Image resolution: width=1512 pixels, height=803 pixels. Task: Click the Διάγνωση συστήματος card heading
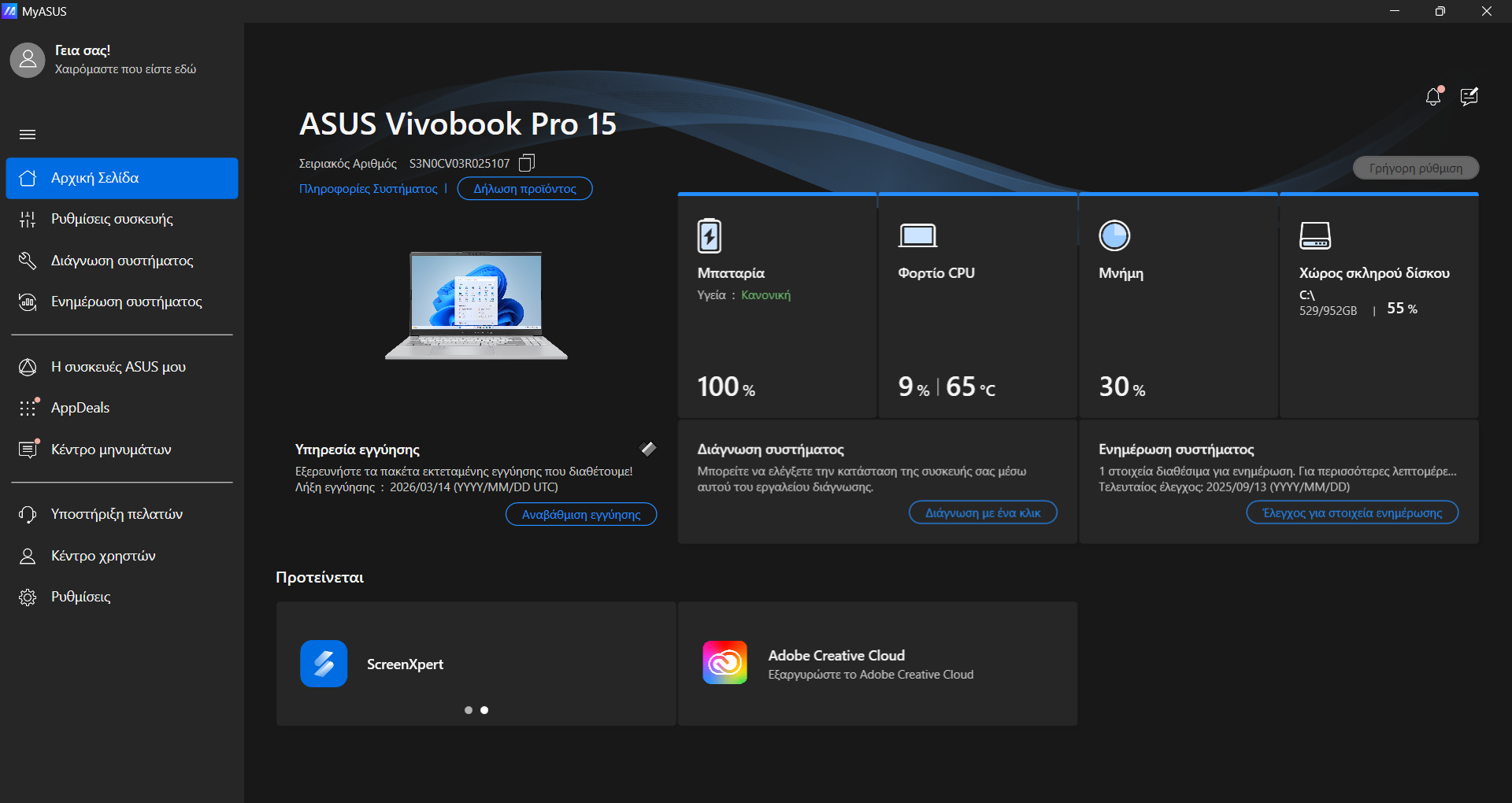coord(770,450)
